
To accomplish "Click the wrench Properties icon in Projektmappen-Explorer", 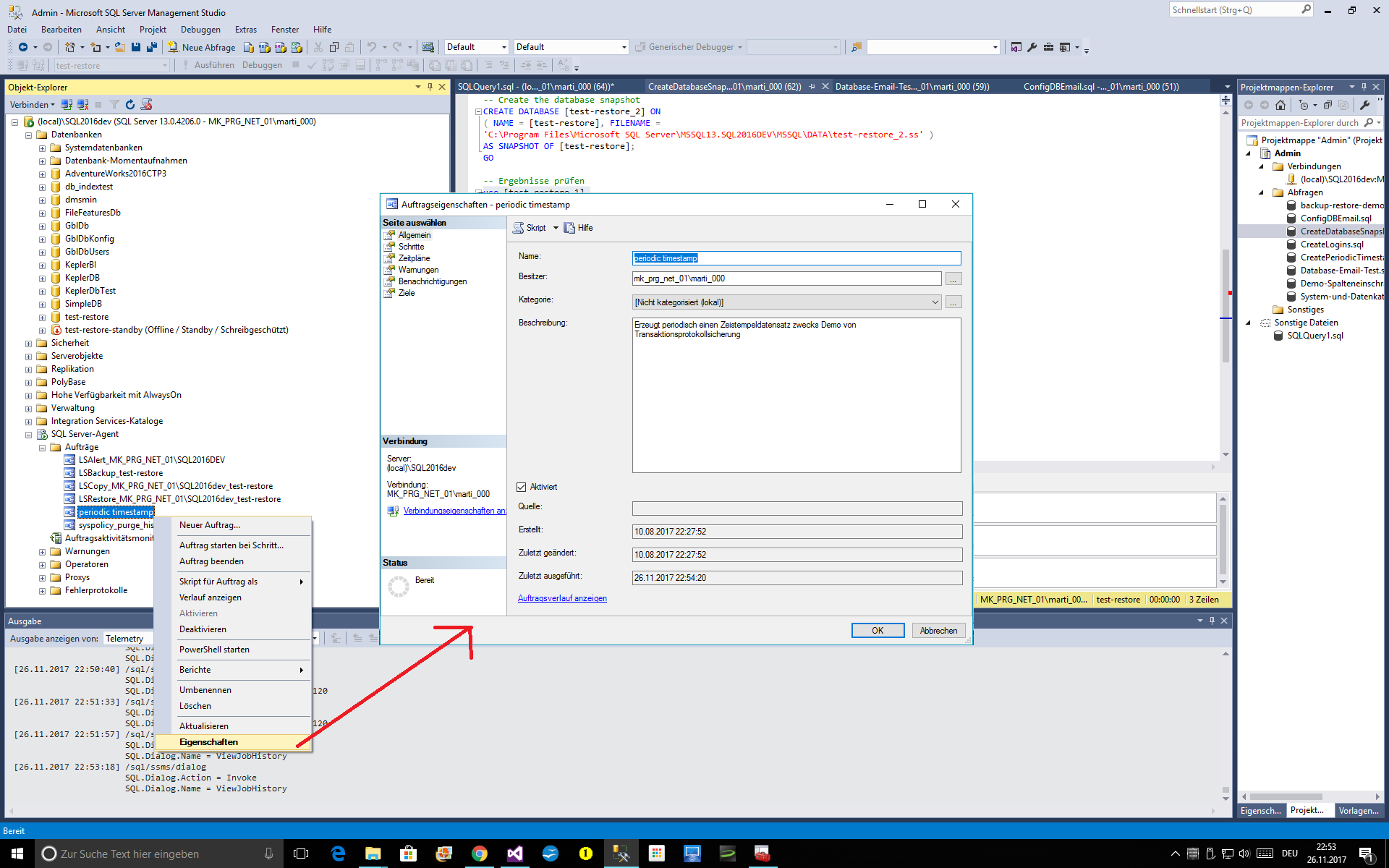I will tap(1365, 105).
